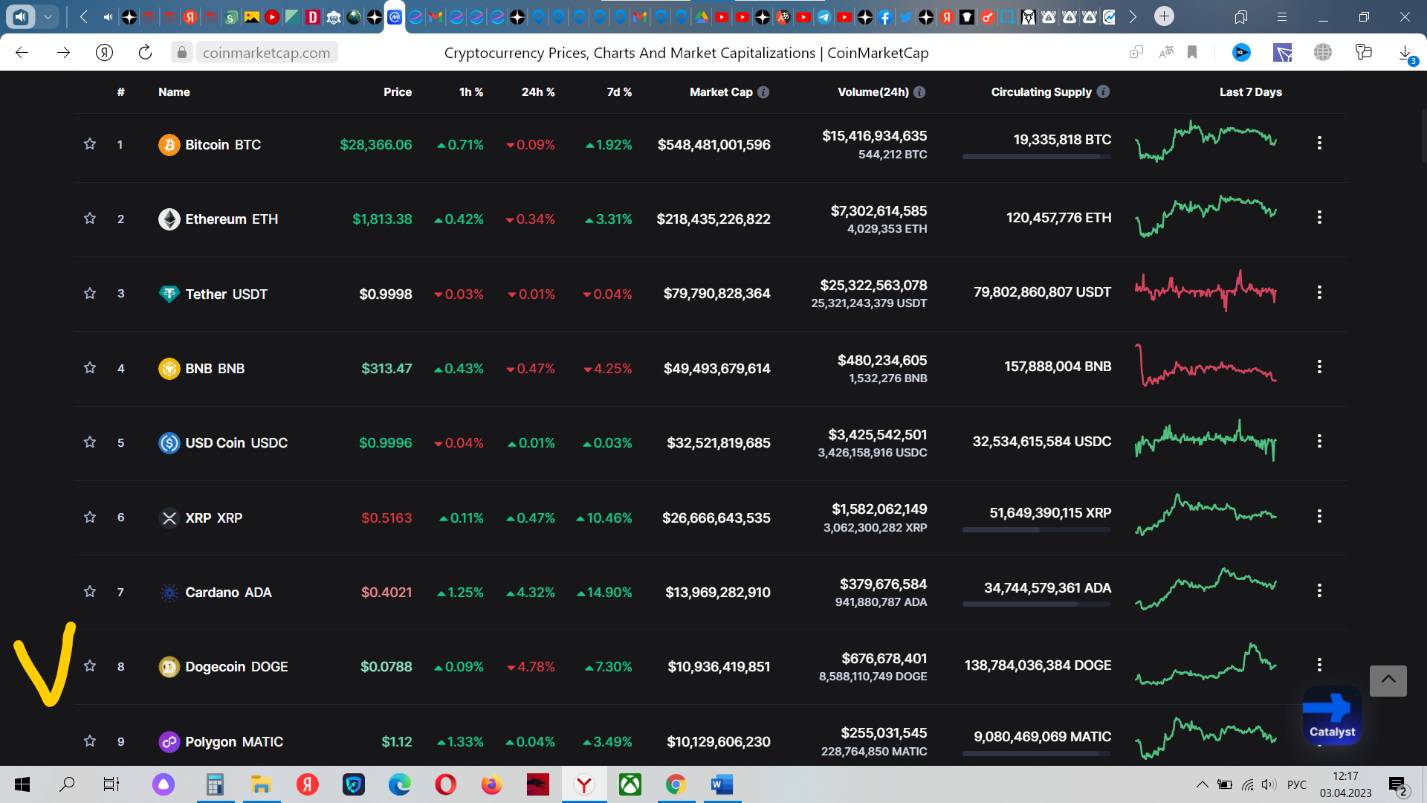Screen dimensions: 1427x803
Task: Click the Circulating Supply info icon
Action: (x=1103, y=92)
